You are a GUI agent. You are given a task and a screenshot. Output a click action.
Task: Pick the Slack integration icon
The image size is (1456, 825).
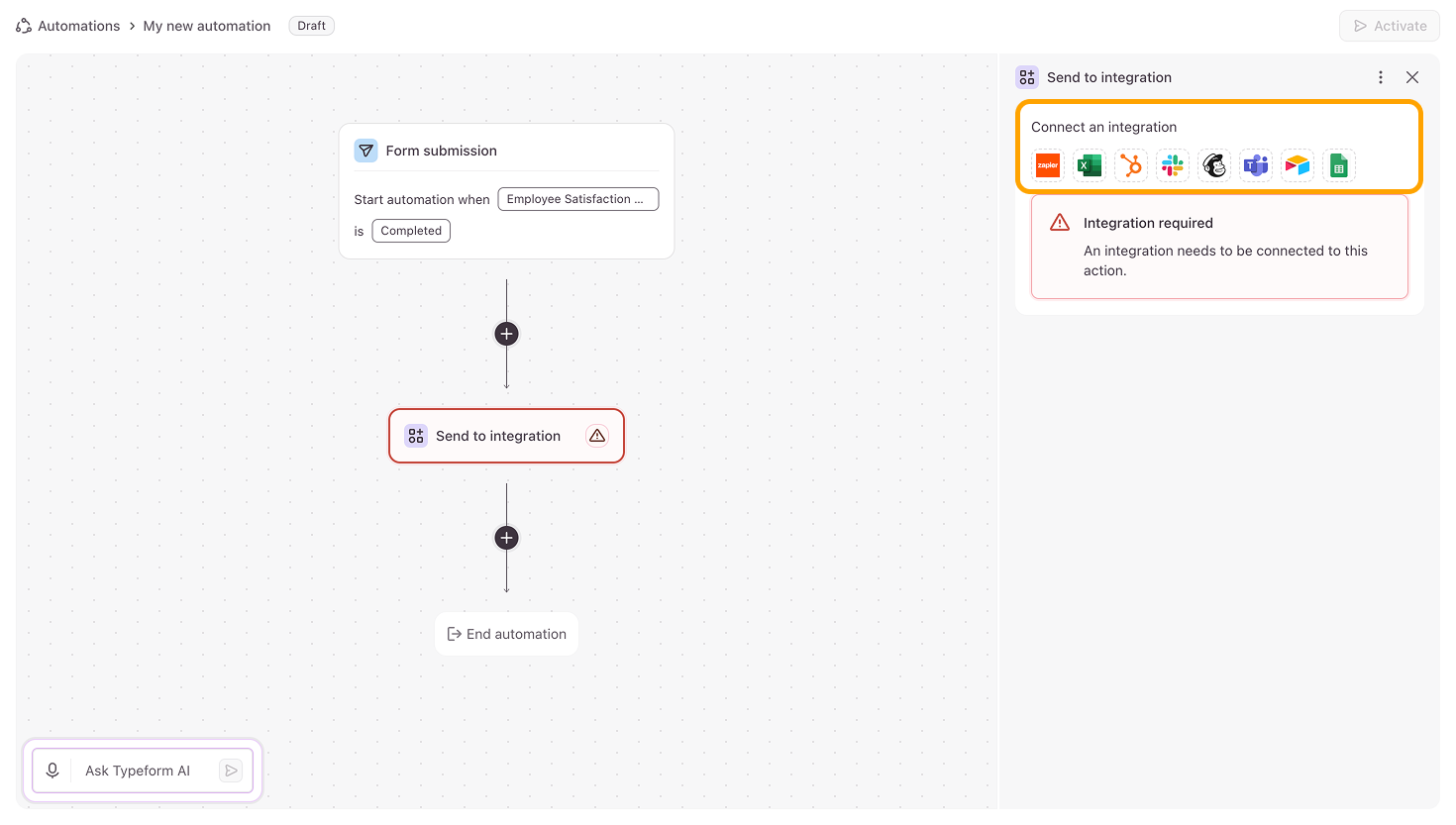click(x=1173, y=165)
